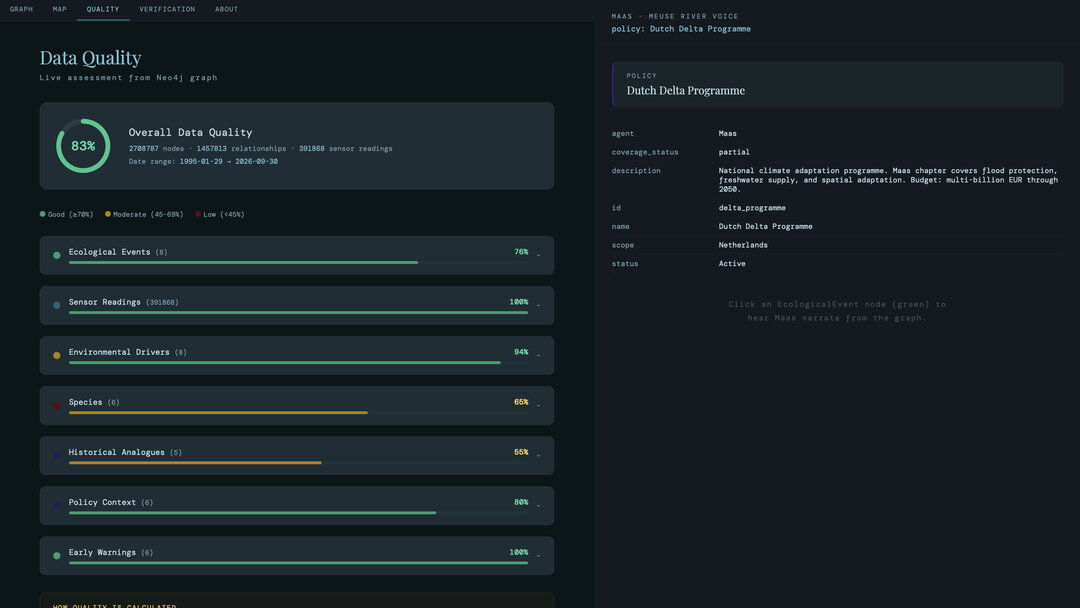
Task: Click the status value Active
Action: tap(732, 264)
